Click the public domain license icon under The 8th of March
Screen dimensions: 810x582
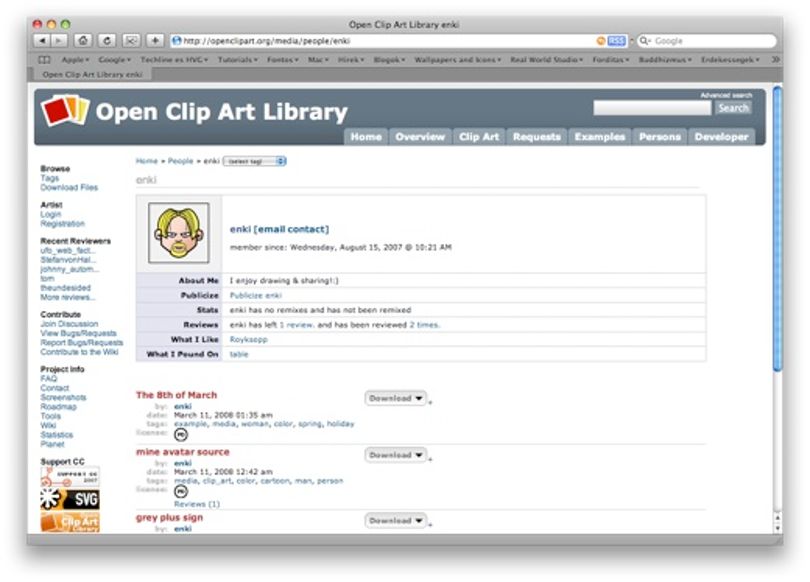point(181,434)
